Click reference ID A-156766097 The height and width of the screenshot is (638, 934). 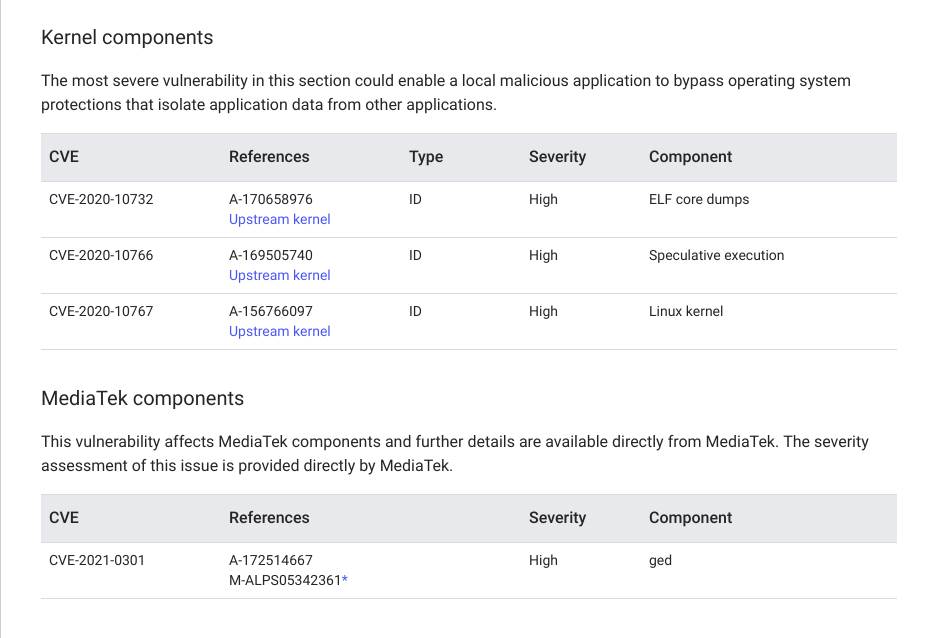271,311
